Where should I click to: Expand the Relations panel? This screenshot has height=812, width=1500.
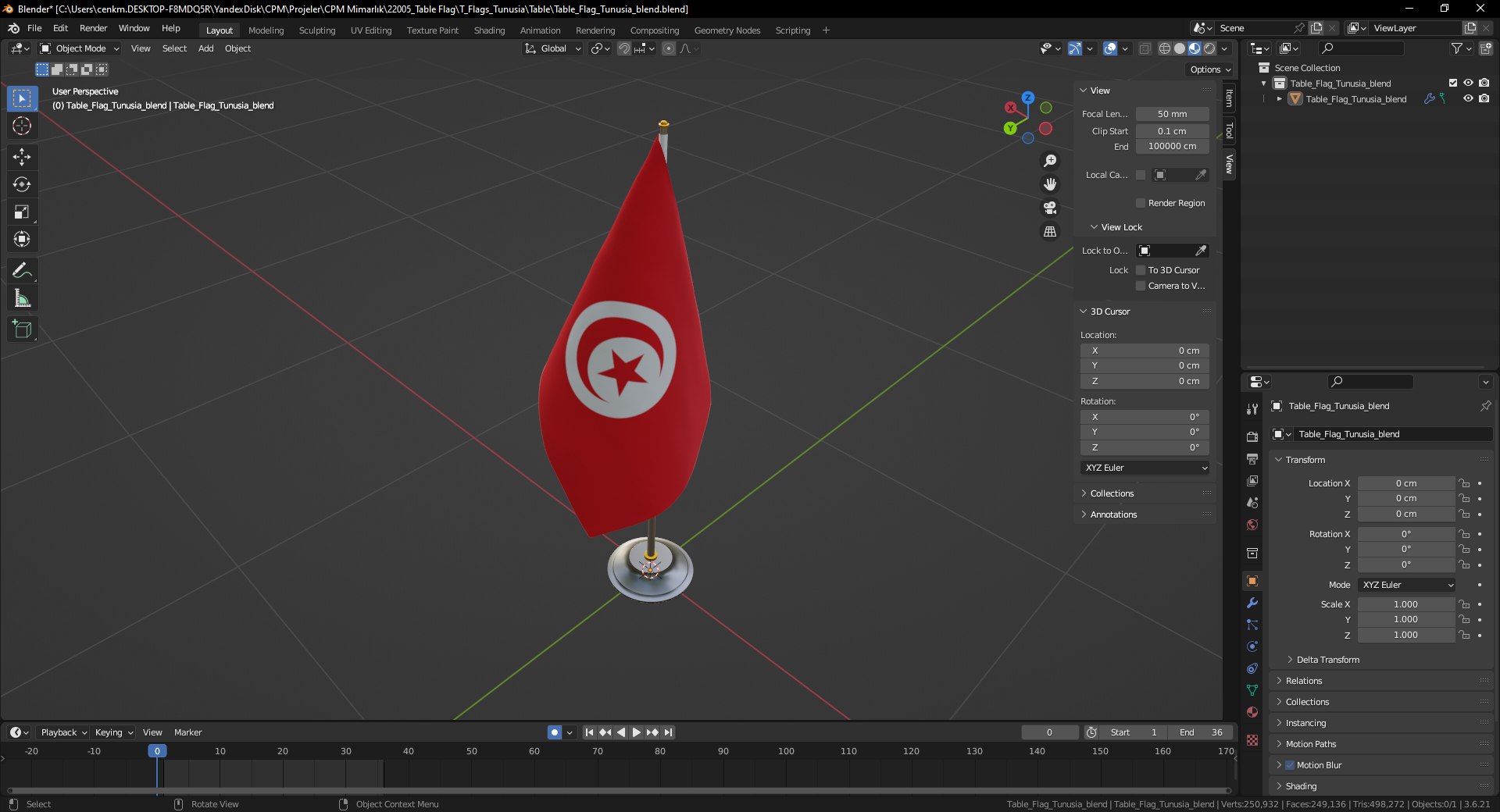coord(1303,681)
